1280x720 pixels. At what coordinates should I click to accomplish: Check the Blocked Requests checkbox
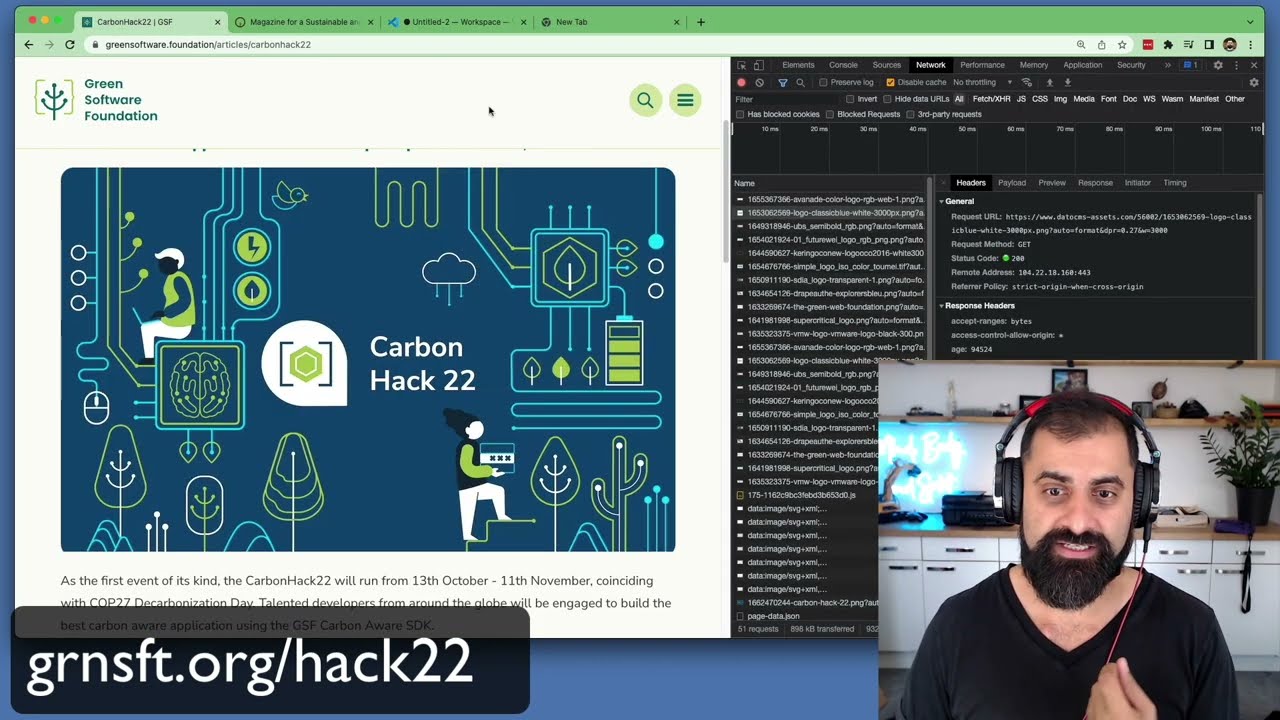tap(830, 114)
